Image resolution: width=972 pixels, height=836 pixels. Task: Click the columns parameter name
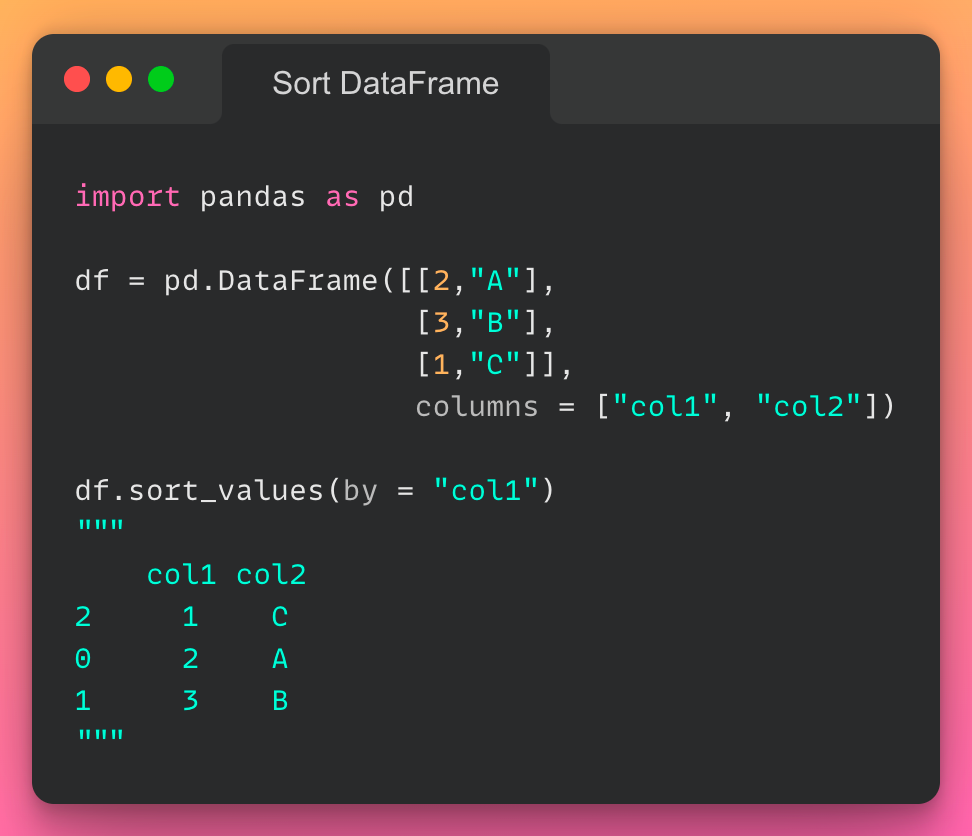(477, 407)
